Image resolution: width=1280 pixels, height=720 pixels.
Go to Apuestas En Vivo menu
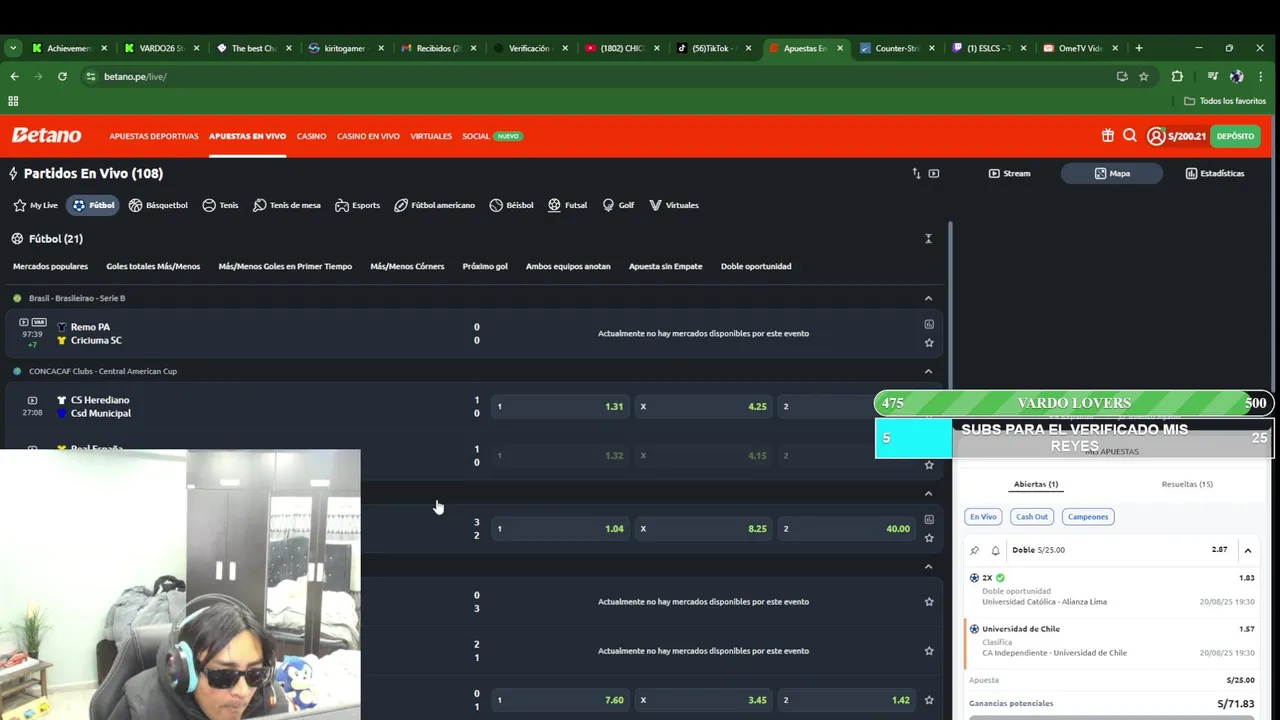pos(247,136)
